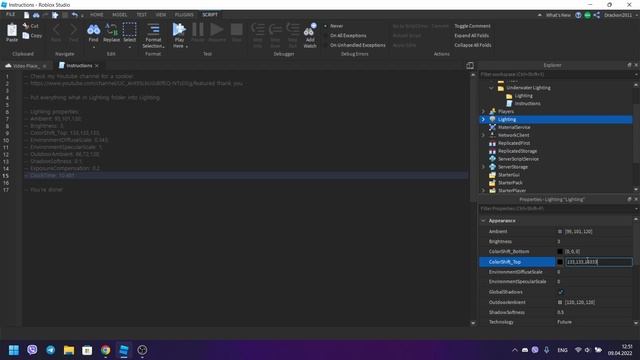Click the new file icon in quick access bar

27,15
